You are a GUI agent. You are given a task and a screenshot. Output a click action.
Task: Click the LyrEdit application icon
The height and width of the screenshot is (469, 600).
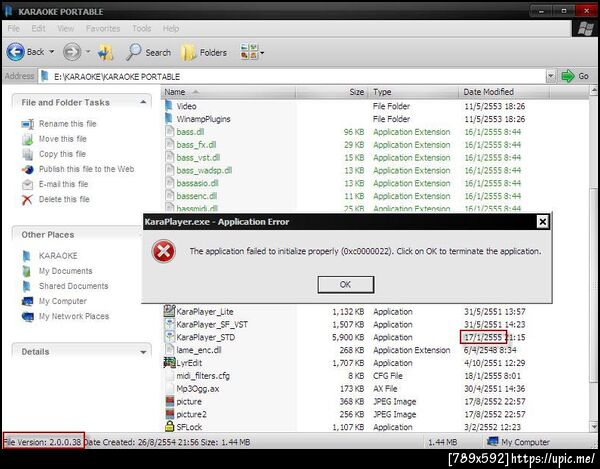click(170, 362)
